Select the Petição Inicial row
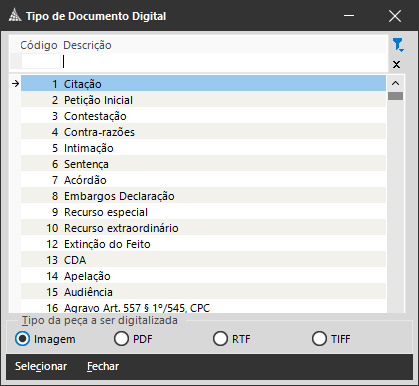Image resolution: width=419 pixels, height=386 pixels. [x=203, y=100]
